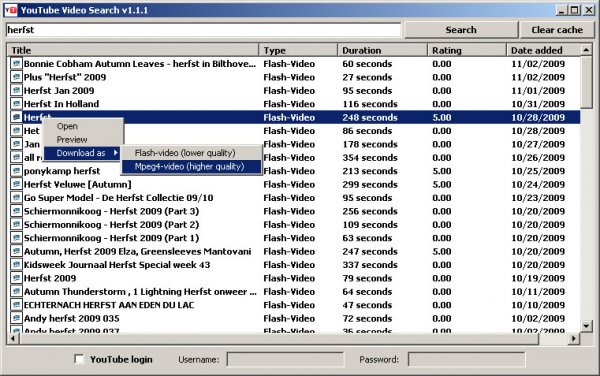The image size is (600, 376).
Task: Click the vertical scrollbar thumb
Action: point(586,82)
